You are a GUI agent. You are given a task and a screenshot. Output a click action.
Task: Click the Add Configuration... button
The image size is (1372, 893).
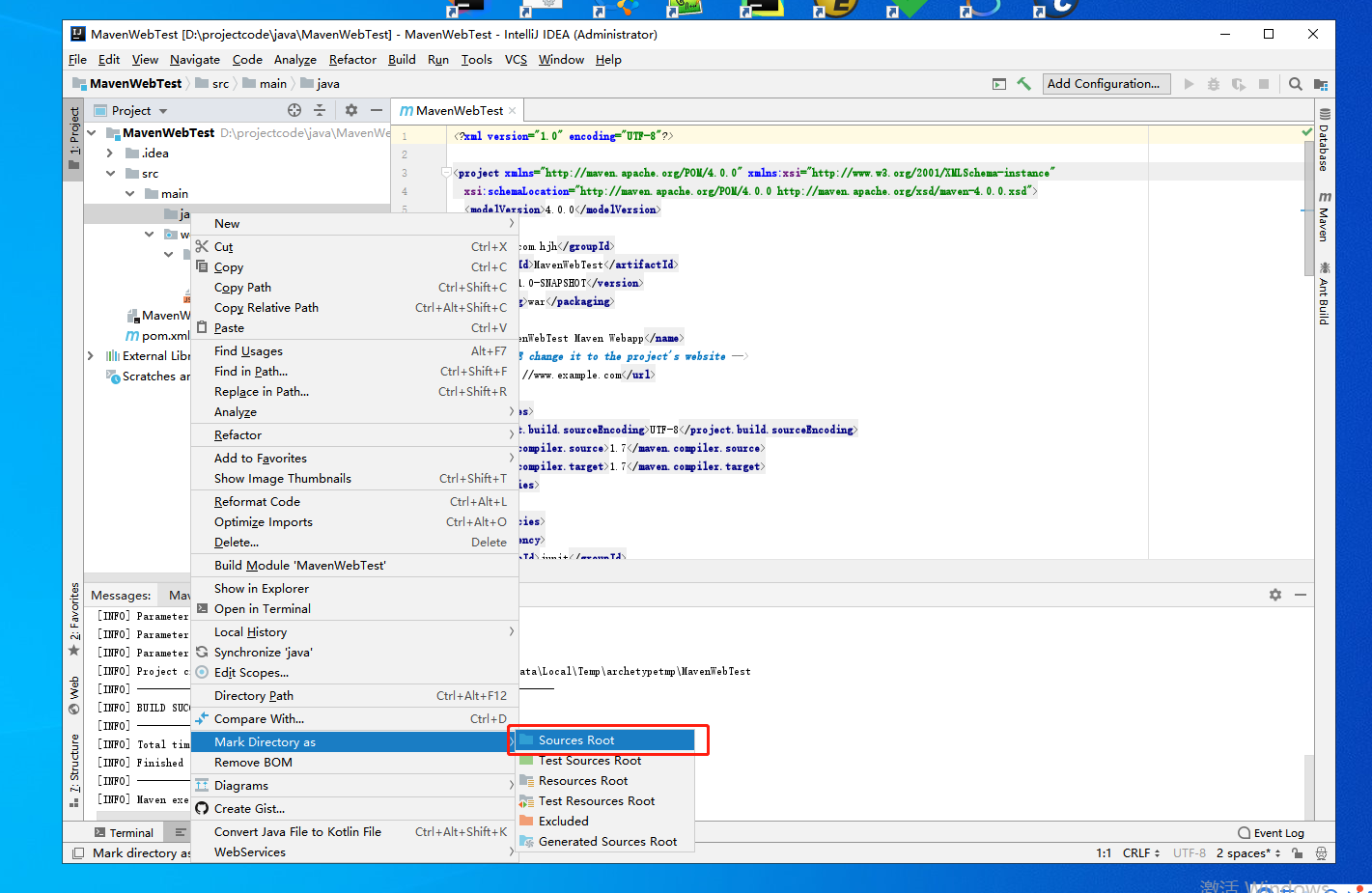click(x=1106, y=84)
